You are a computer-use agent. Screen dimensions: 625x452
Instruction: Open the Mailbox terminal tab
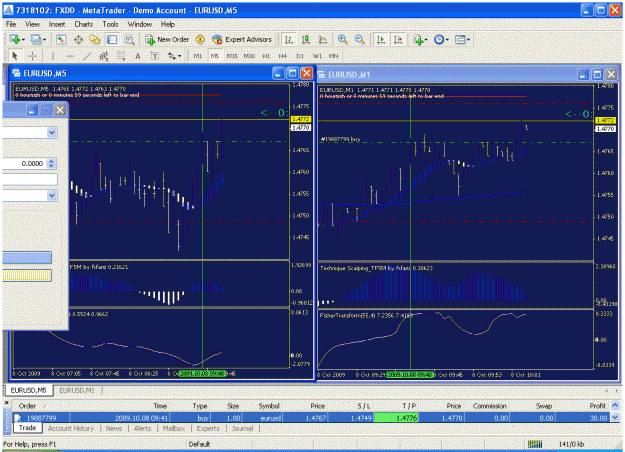174,428
